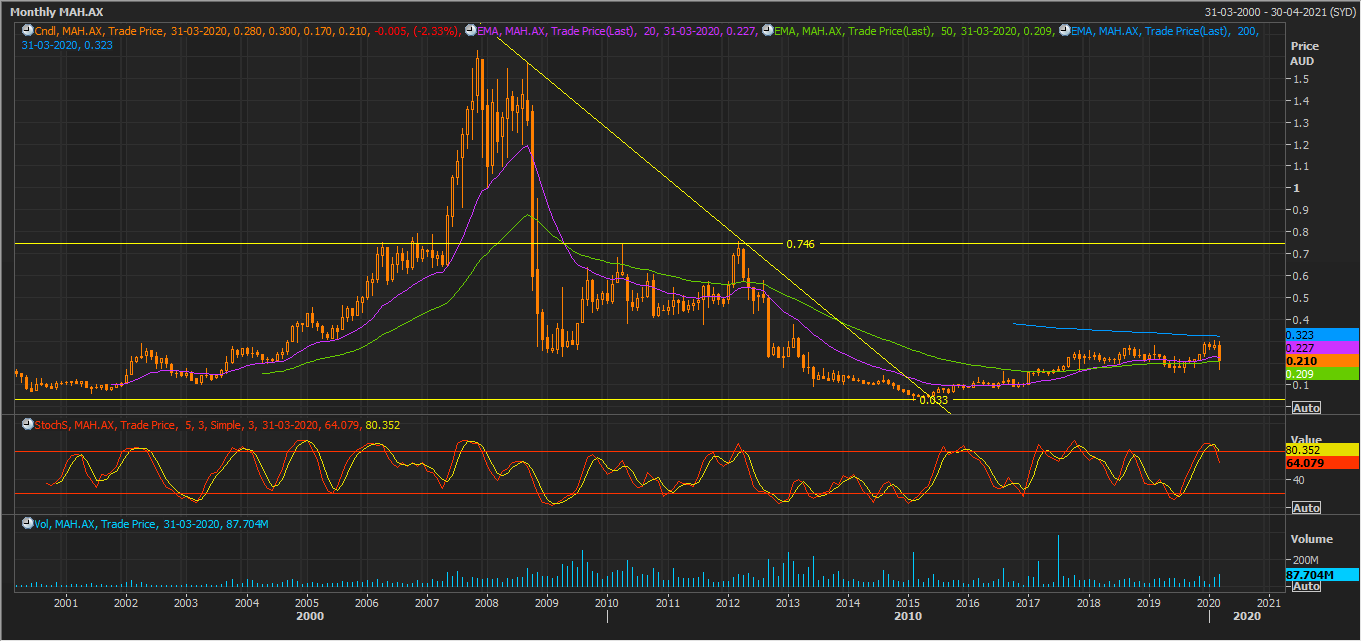The height and width of the screenshot is (642, 1362).
Task: Click the clock icon beside the Vol legend
Action: pos(28,524)
